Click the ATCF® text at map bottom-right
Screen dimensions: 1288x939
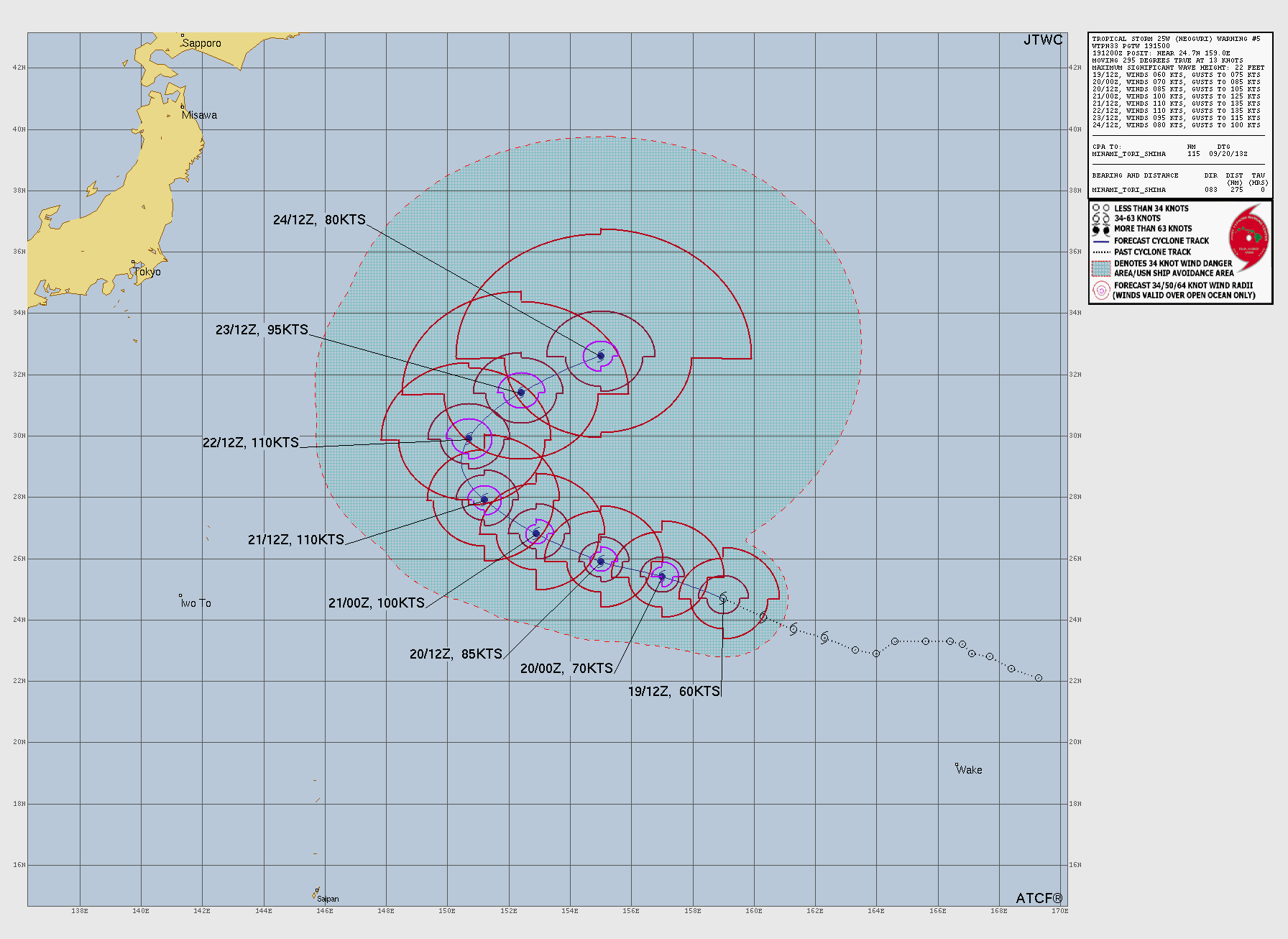1039,898
